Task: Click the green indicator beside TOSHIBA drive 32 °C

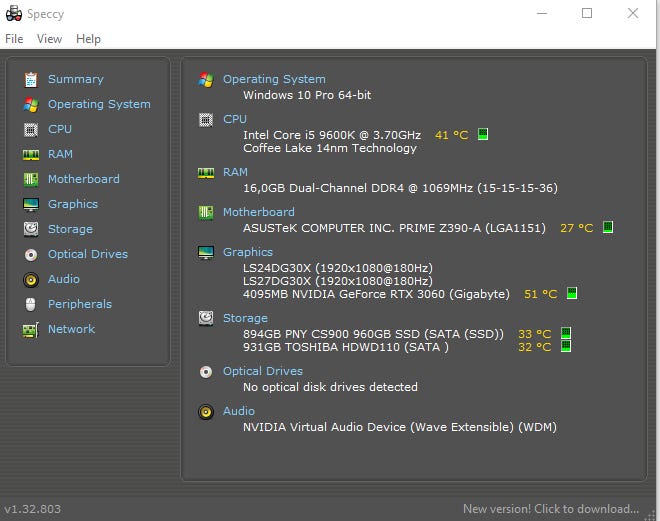Action: click(566, 346)
